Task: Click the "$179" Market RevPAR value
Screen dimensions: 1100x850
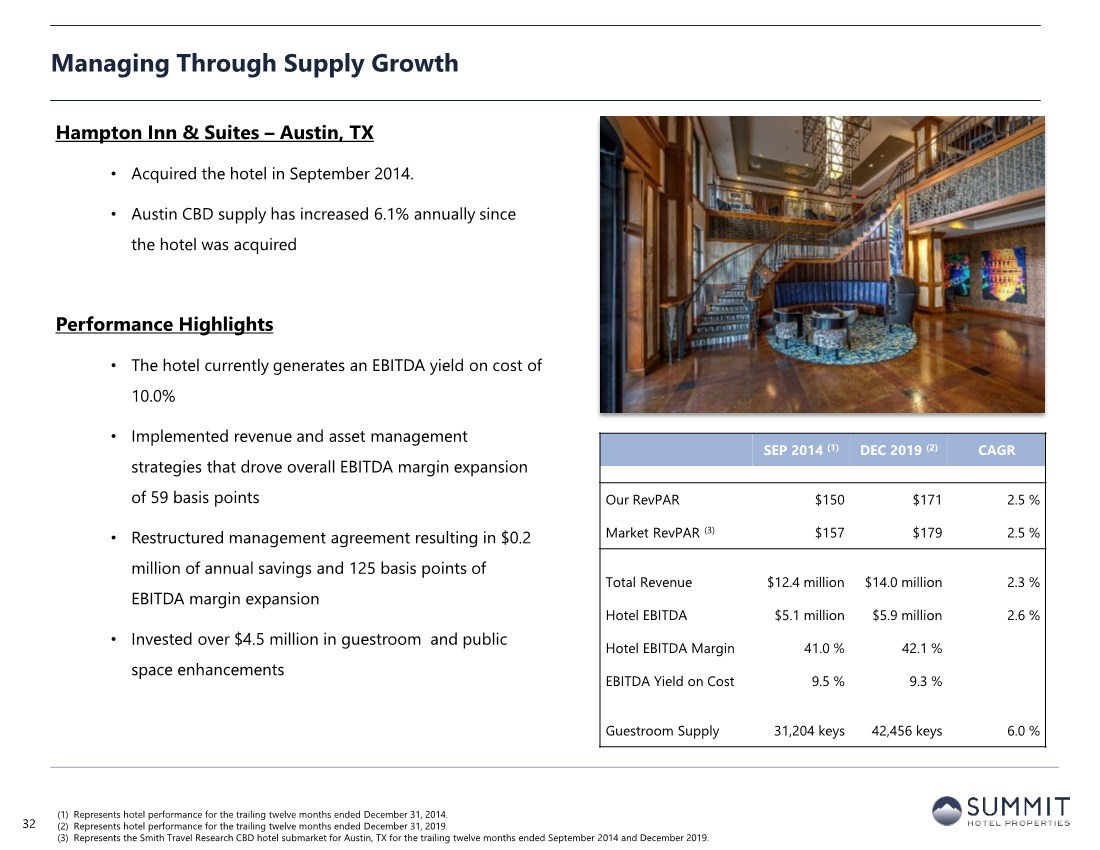Action: [x=927, y=533]
